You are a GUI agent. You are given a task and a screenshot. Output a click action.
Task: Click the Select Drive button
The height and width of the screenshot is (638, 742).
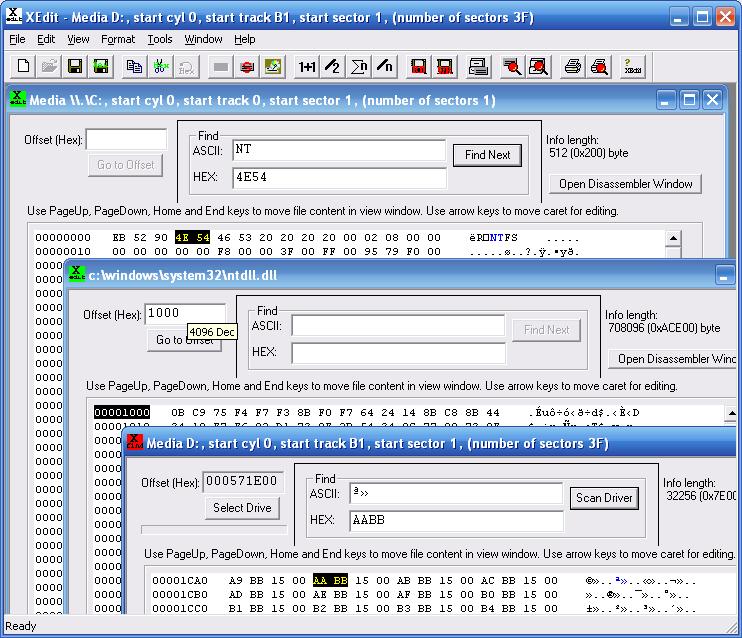click(242, 508)
